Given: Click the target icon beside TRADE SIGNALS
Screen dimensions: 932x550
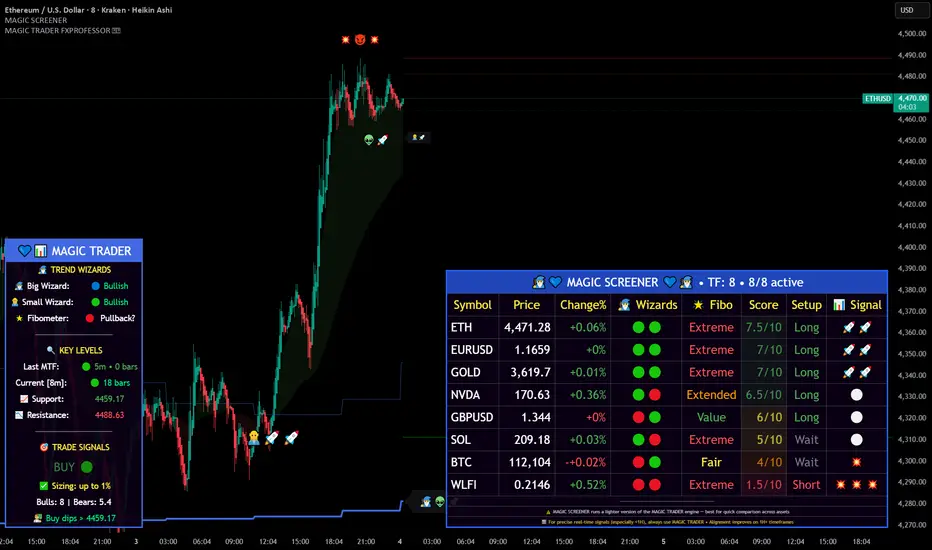Looking at the screenshot, I should 43,447.
